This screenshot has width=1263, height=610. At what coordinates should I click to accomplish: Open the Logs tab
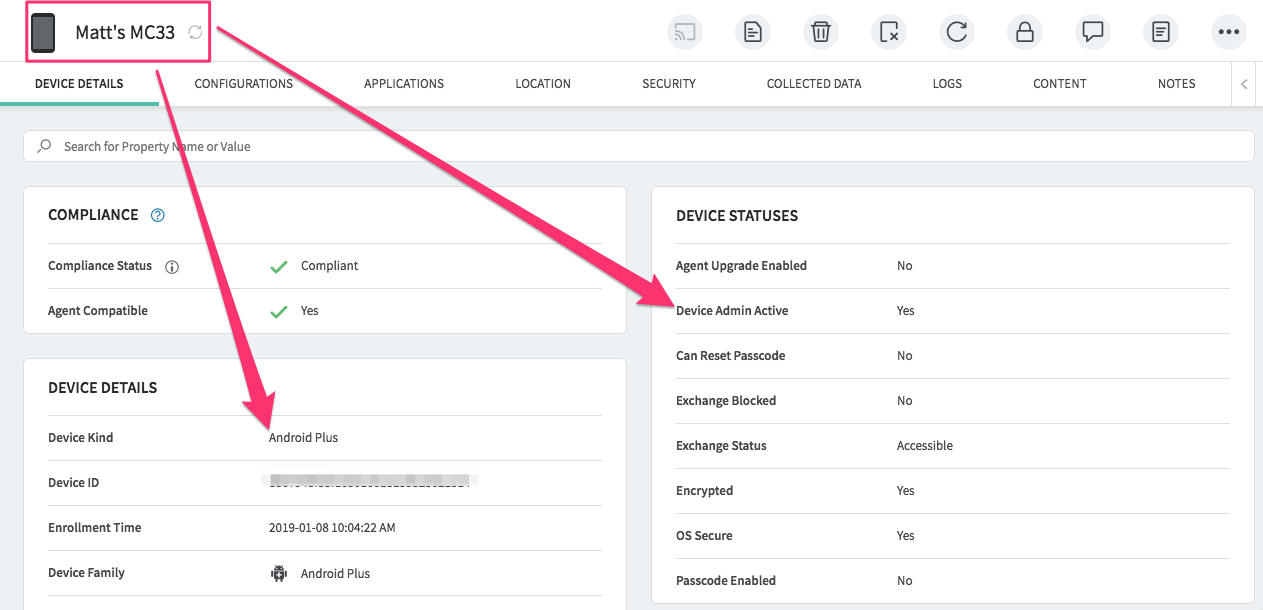(947, 84)
